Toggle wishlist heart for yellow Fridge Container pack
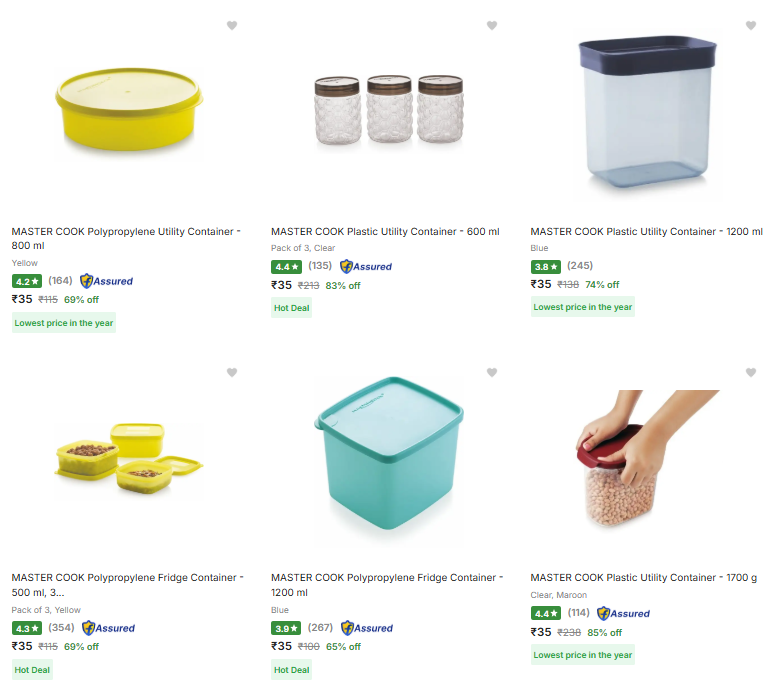770x696 pixels. coord(232,373)
